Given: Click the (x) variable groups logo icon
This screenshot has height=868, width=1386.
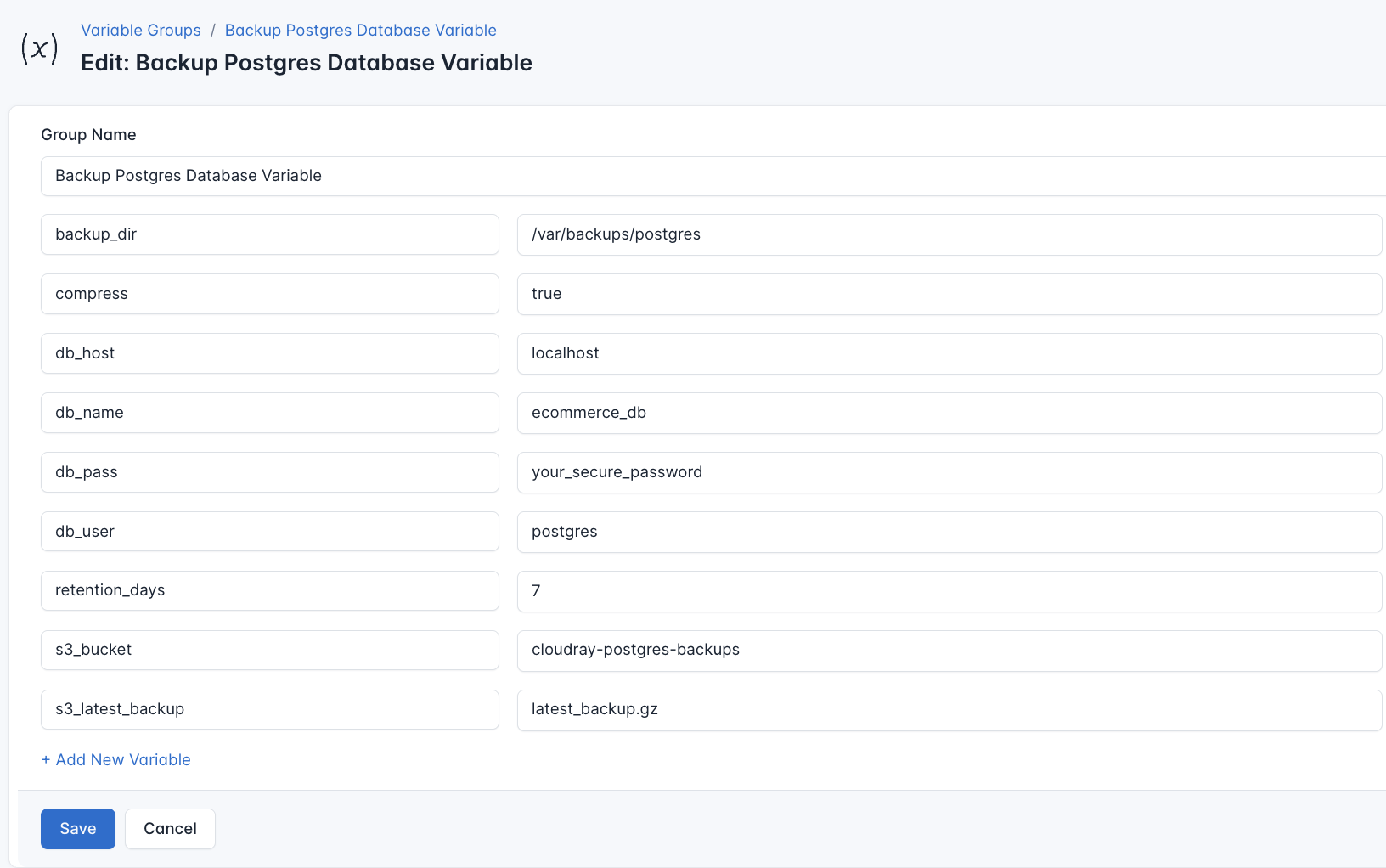Looking at the screenshot, I should click(x=38, y=48).
